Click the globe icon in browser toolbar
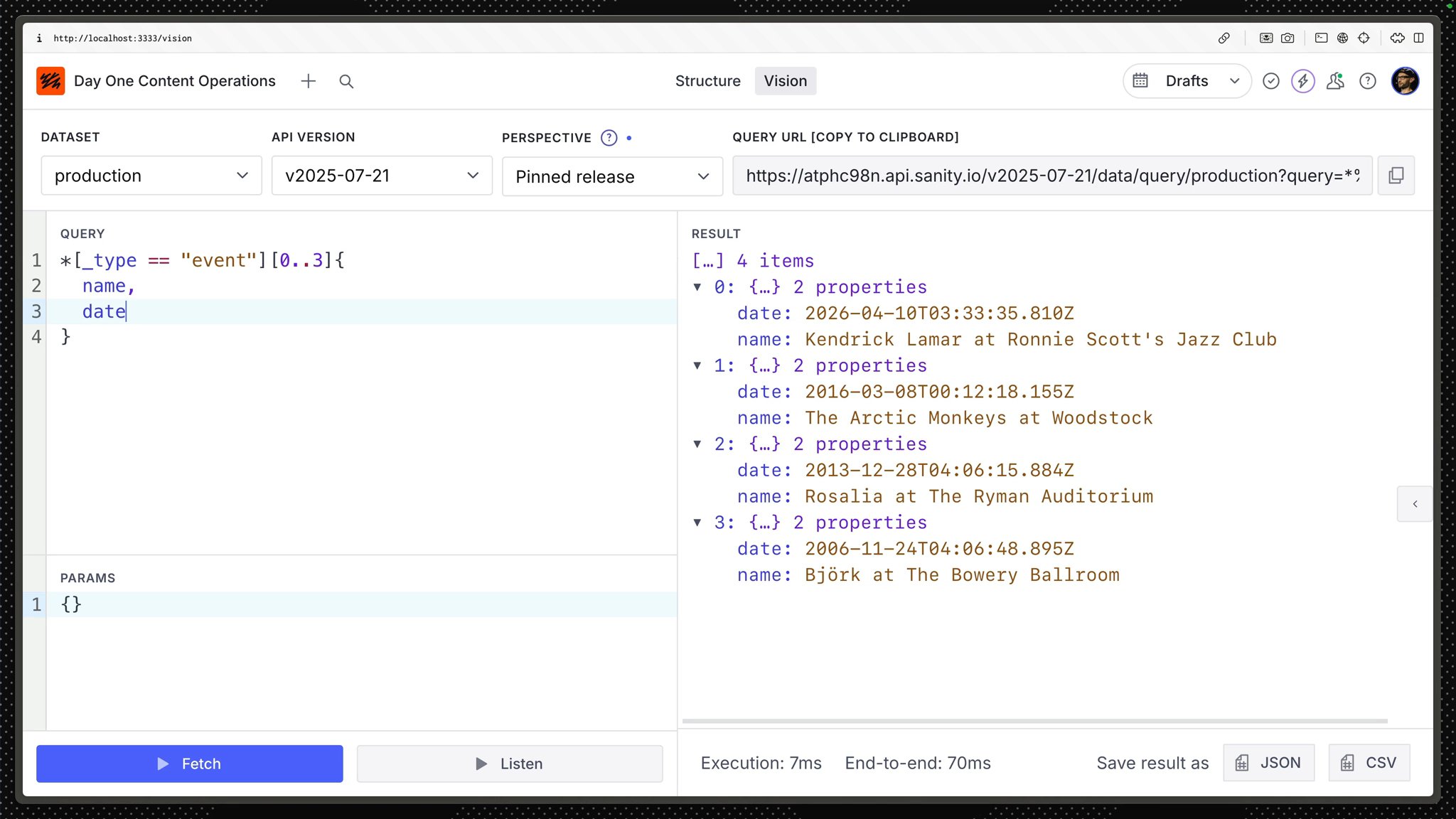 [x=1342, y=38]
